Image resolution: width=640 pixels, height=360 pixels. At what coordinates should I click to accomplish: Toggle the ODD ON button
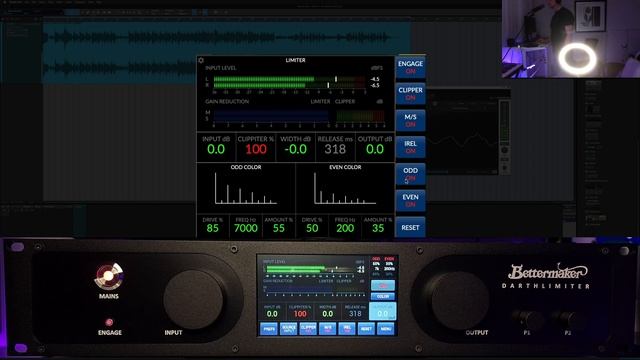pyautogui.click(x=410, y=174)
